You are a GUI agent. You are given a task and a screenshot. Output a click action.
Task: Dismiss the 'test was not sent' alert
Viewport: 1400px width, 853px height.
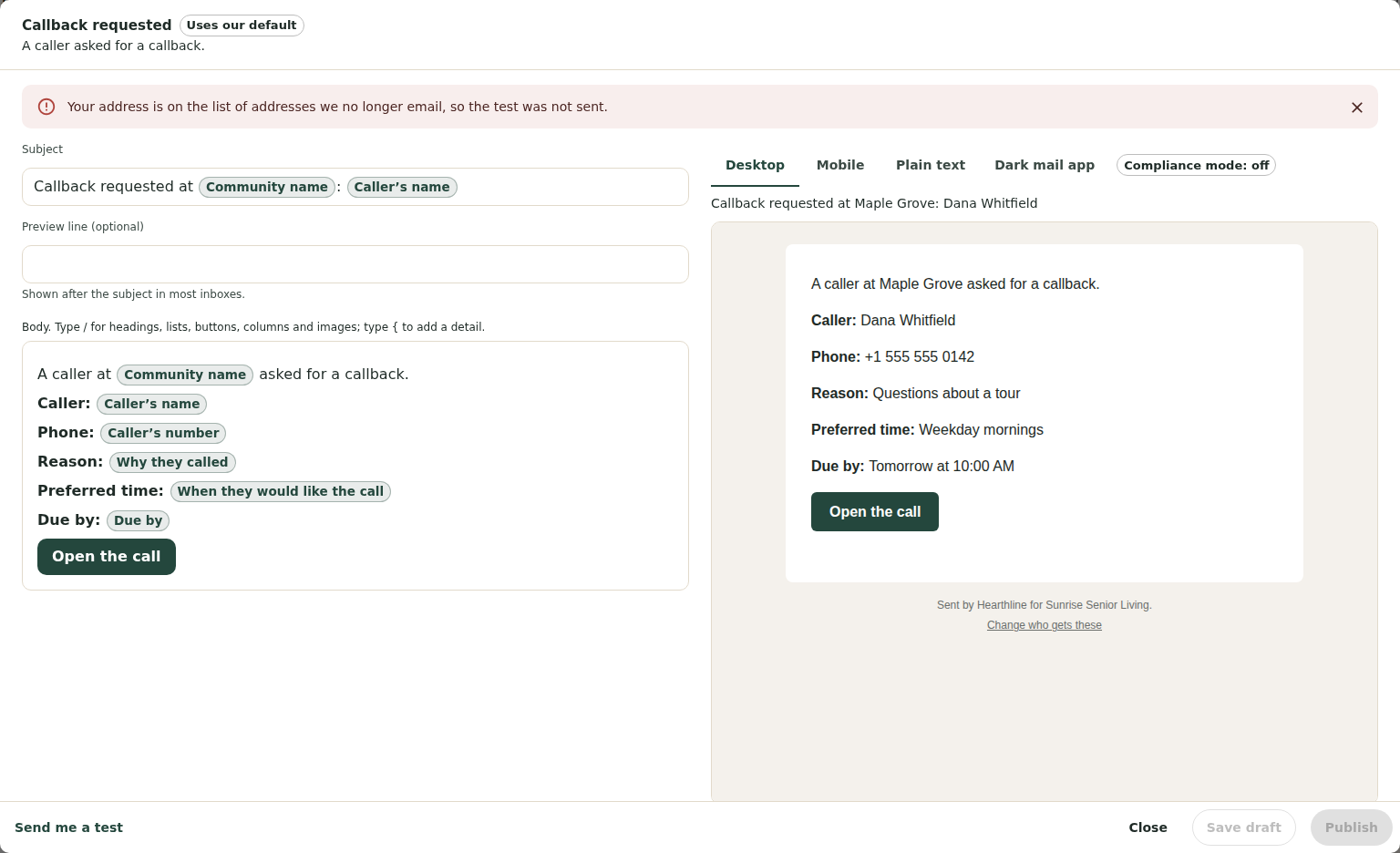tap(1357, 108)
